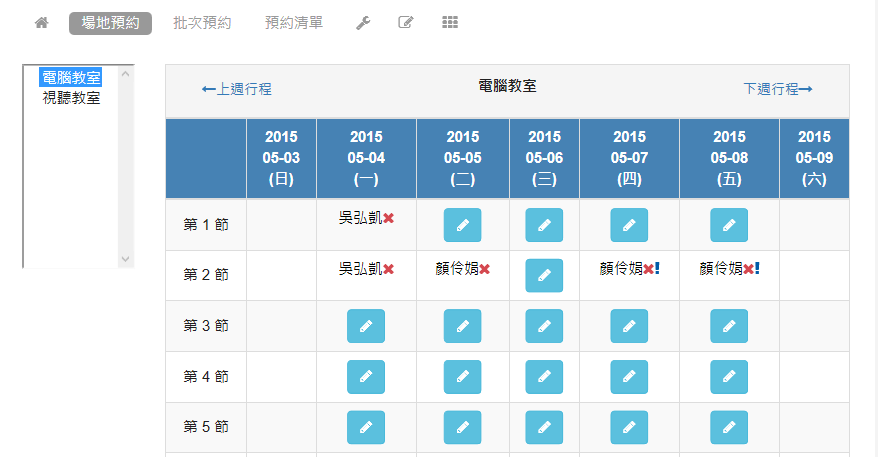
Task: Go to previous week via 上週行程
Action: click(x=237, y=89)
